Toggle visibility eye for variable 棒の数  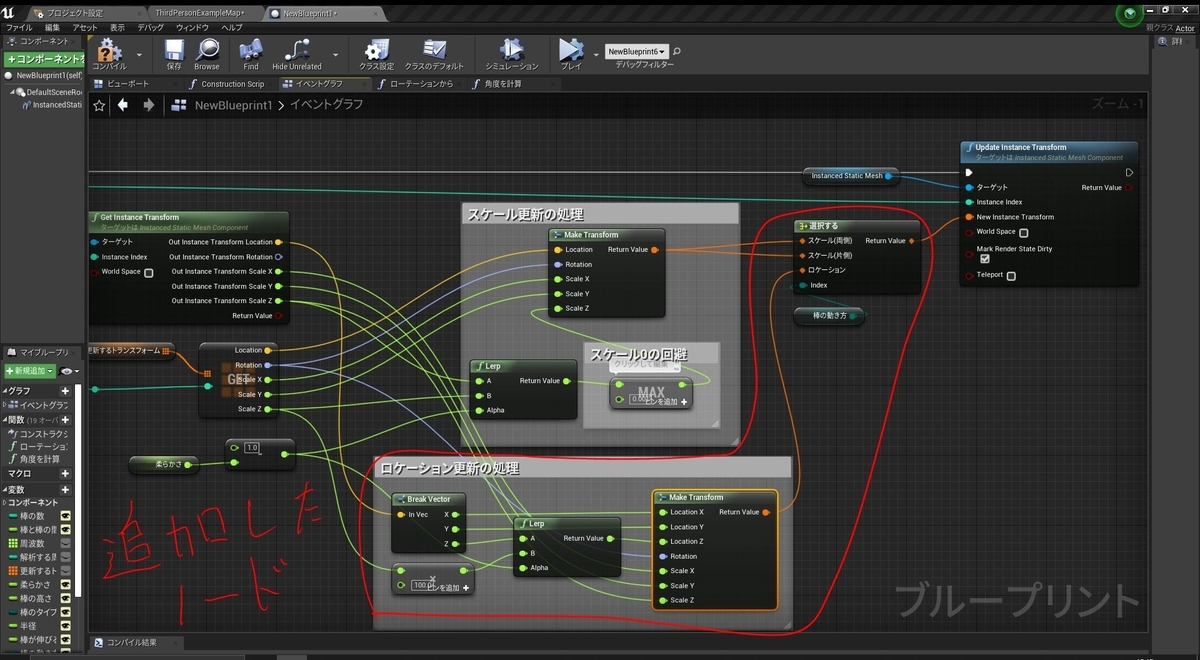[65, 515]
